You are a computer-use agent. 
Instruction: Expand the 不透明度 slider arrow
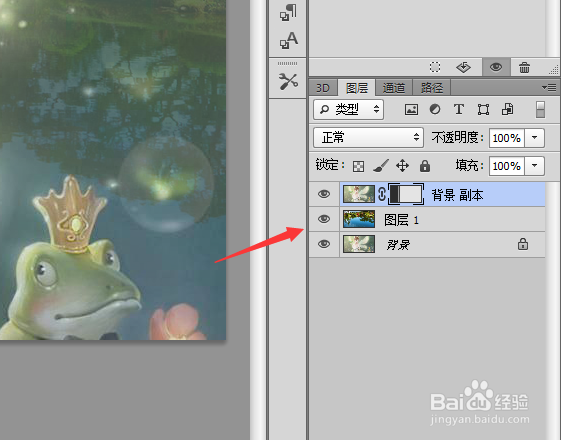pos(535,138)
